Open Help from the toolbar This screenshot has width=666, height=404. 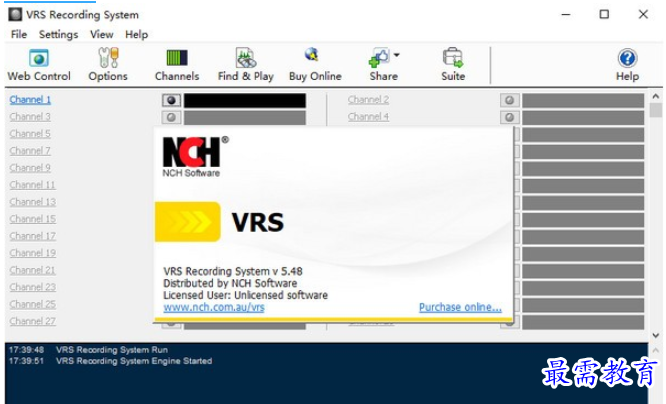[x=627, y=65]
